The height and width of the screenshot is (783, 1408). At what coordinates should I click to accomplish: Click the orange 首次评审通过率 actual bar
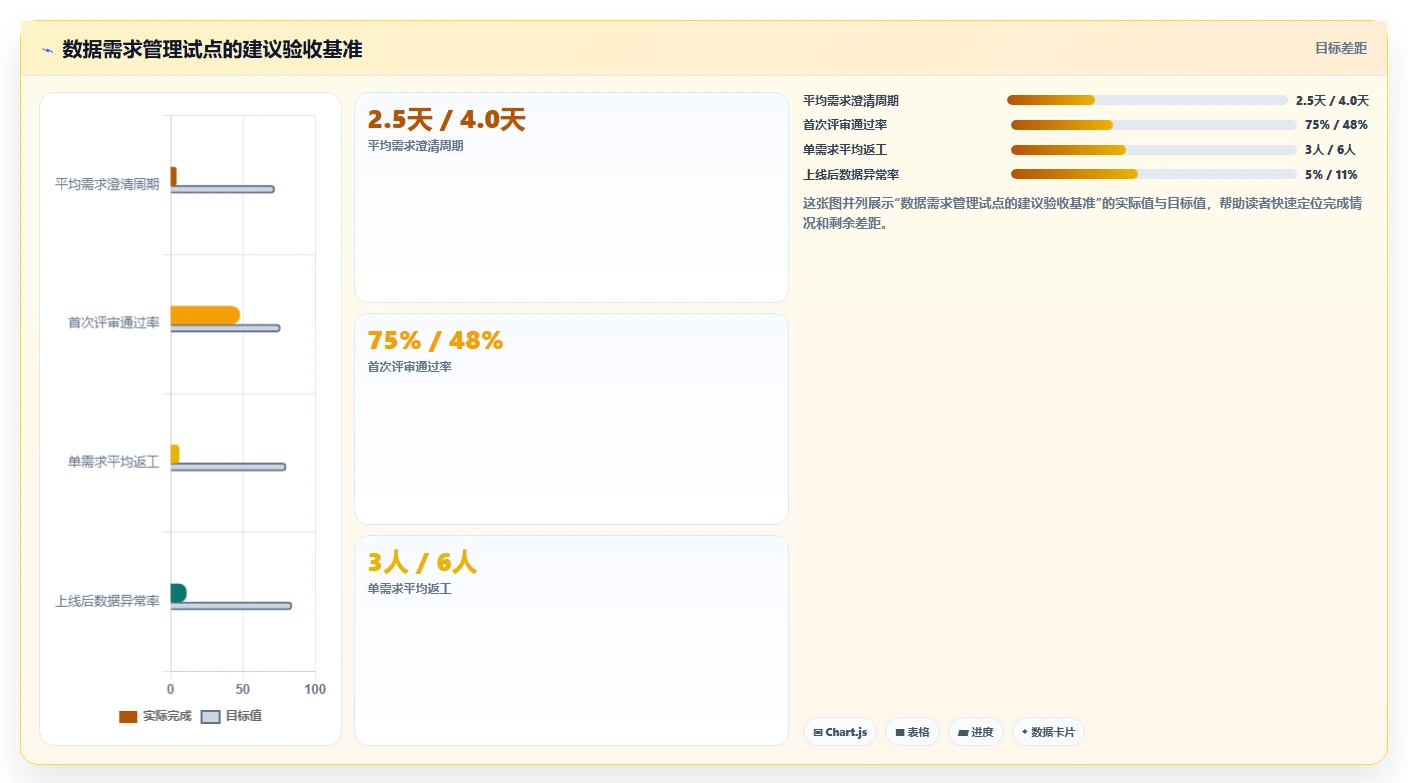(x=205, y=315)
